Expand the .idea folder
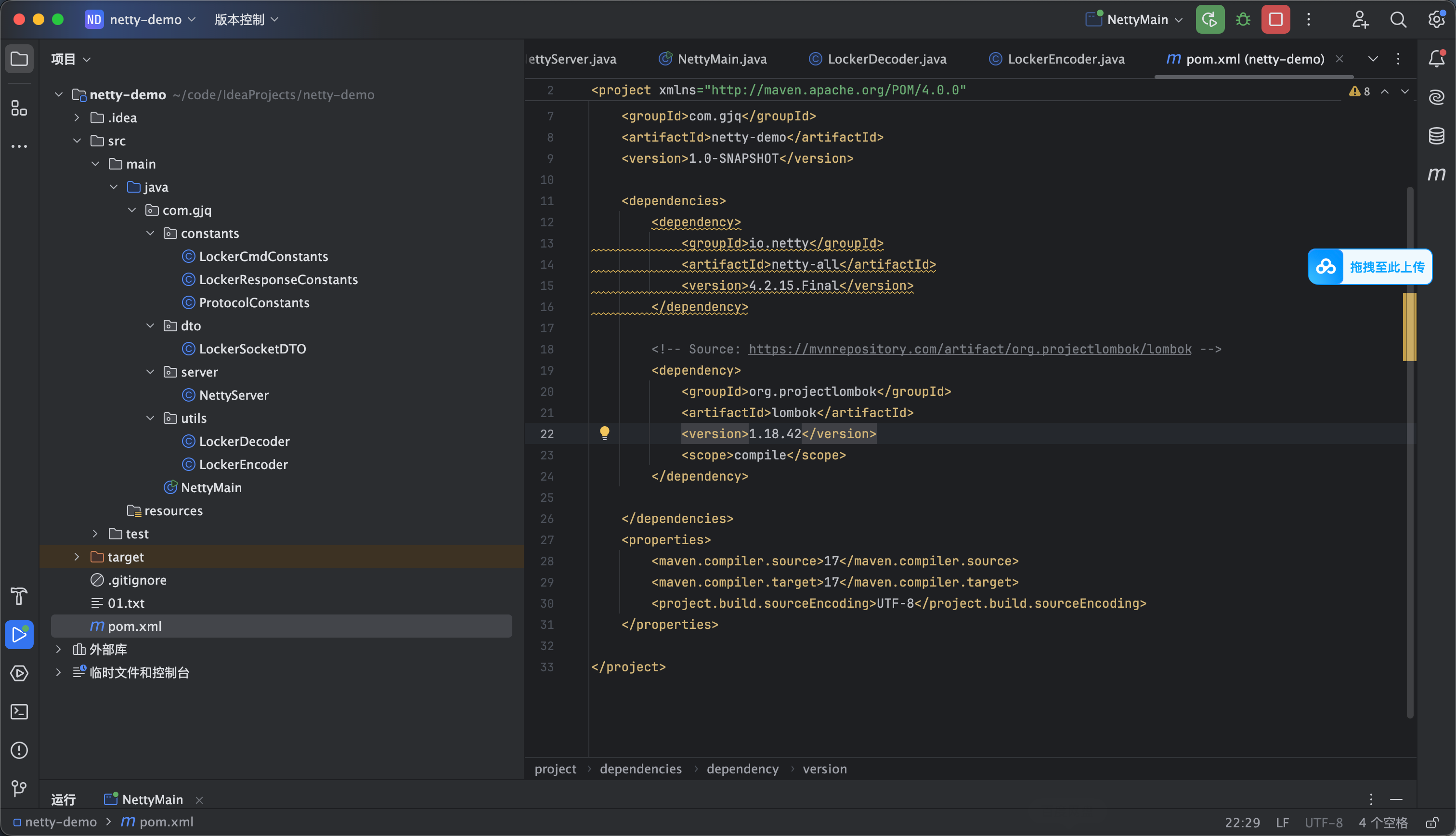Screen dimensions: 1456x836 tap(77, 118)
